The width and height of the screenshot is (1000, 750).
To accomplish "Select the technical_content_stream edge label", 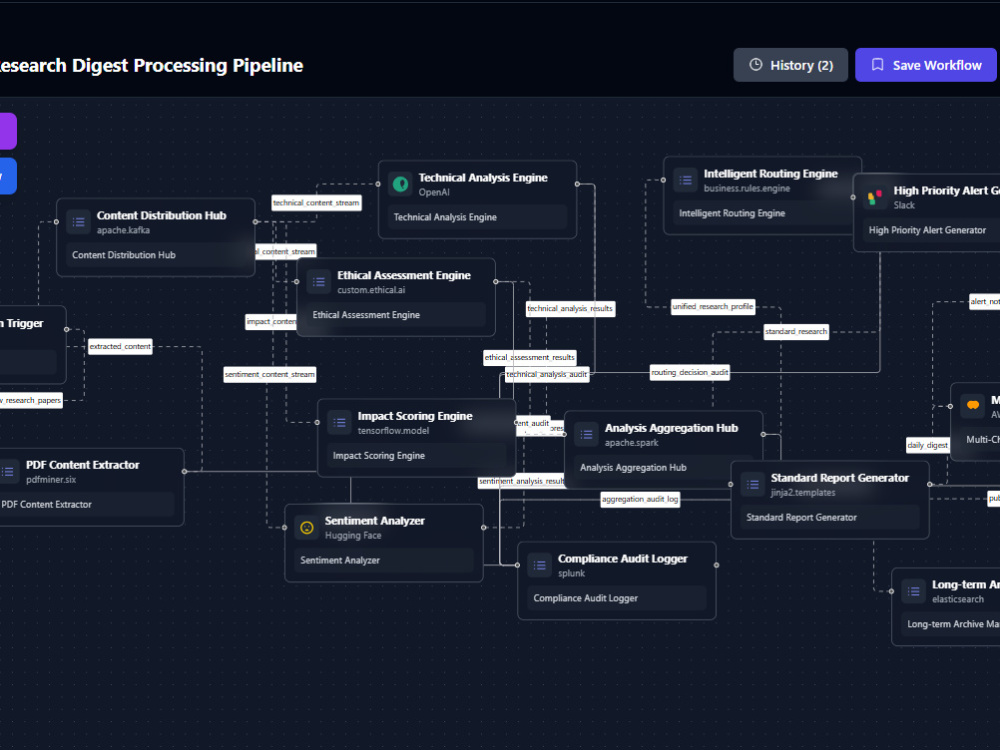I will point(316,203).
